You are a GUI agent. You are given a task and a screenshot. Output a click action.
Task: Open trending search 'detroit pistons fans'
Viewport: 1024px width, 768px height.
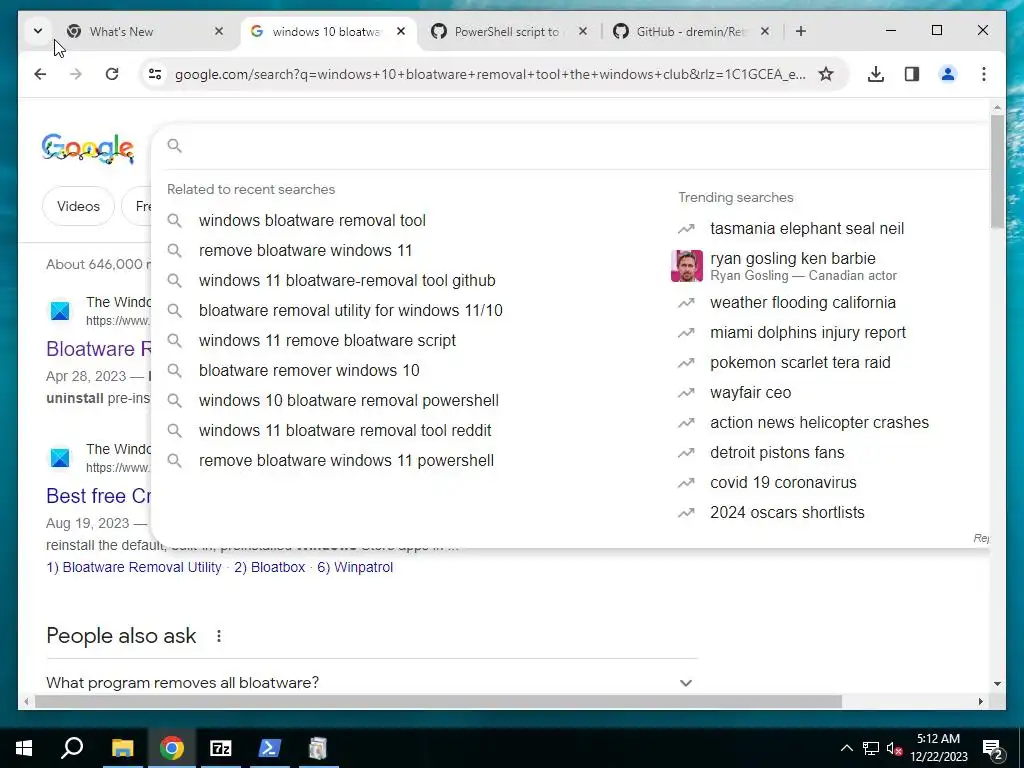point(777,453)
